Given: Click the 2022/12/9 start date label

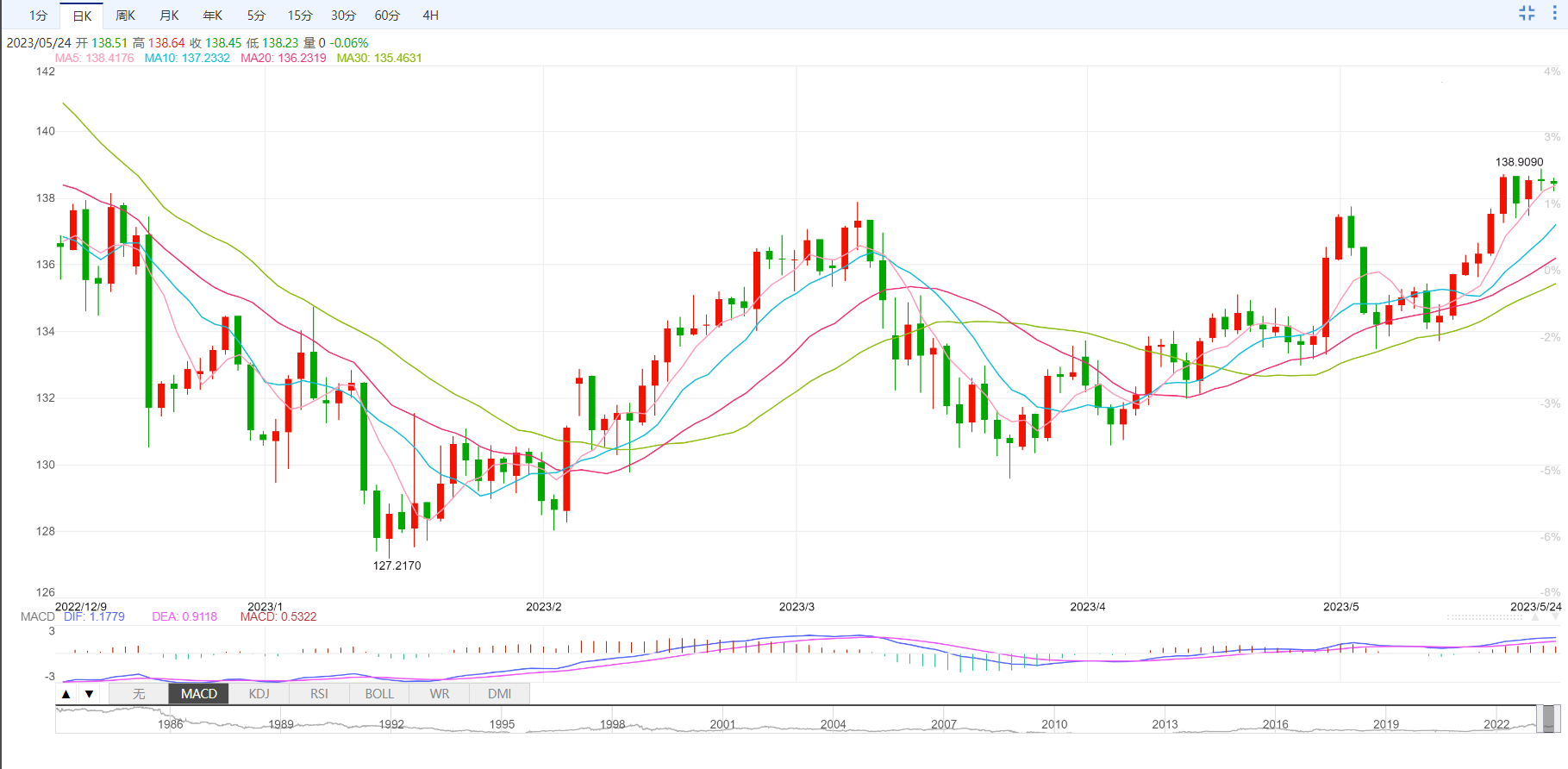Looking at the screenshot, I should pos(81,607).
